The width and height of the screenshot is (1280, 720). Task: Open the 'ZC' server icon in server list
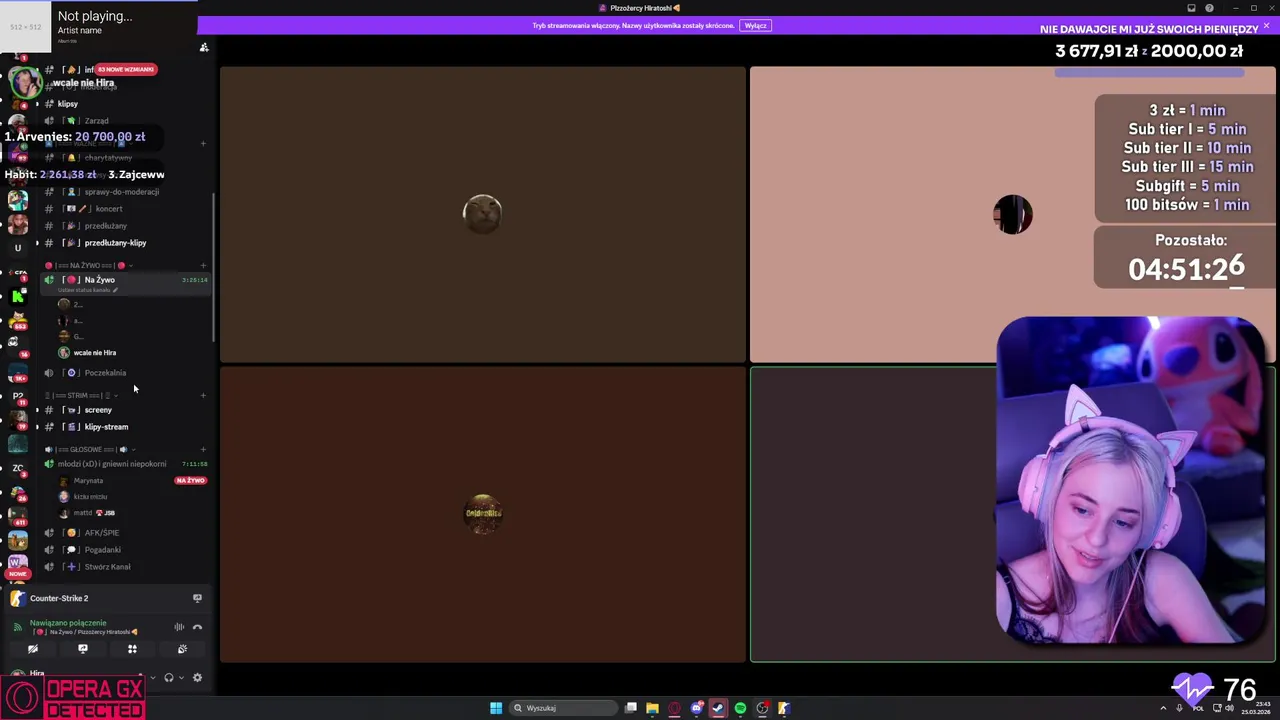click(x=18, y=468)
